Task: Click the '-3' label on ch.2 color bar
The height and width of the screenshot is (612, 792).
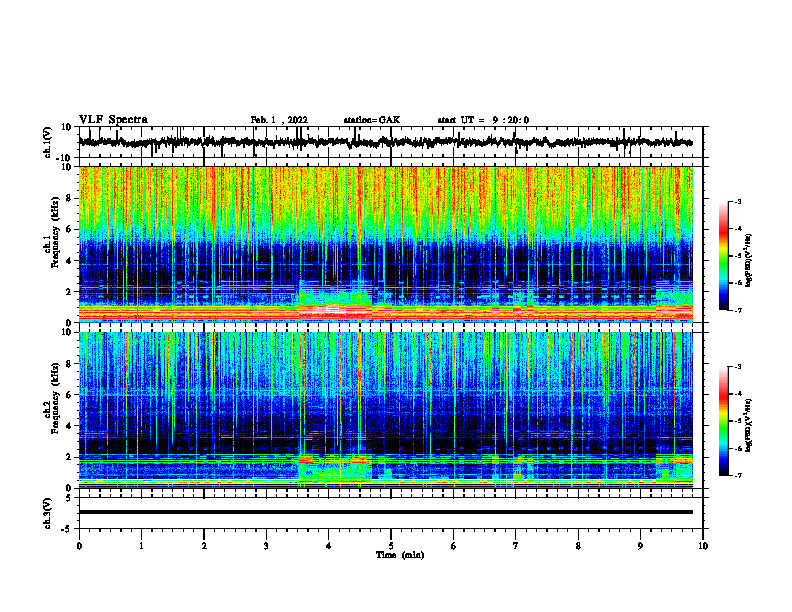Action: pyautogui.click(x=737, y=367)
